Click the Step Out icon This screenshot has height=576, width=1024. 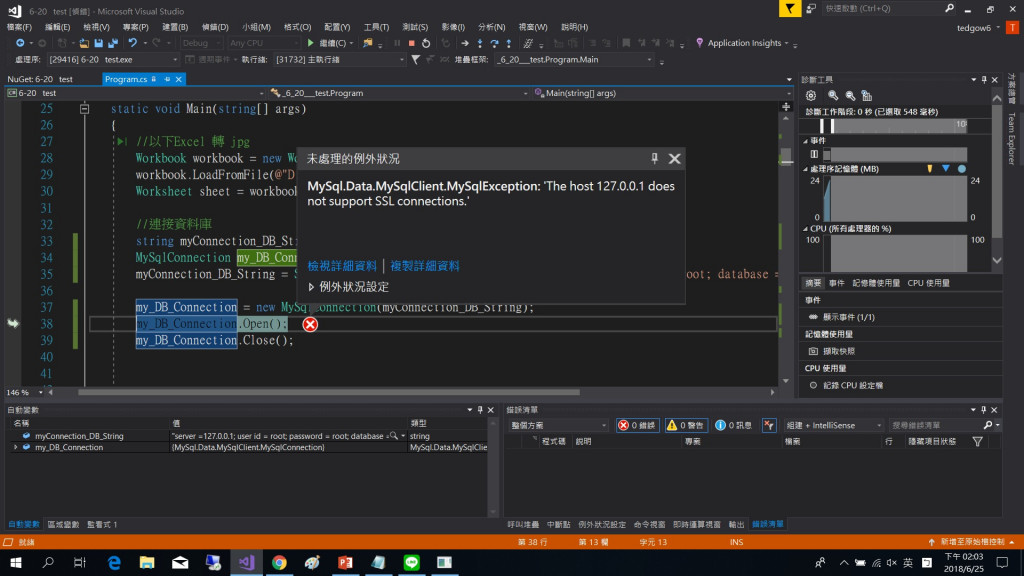(x=509, y=43)
